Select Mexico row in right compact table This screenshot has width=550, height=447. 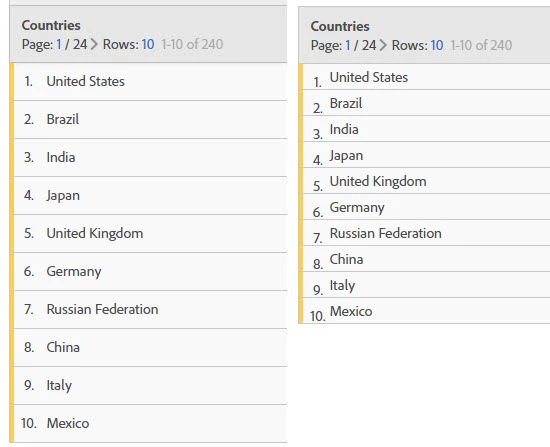coord(426,311)
